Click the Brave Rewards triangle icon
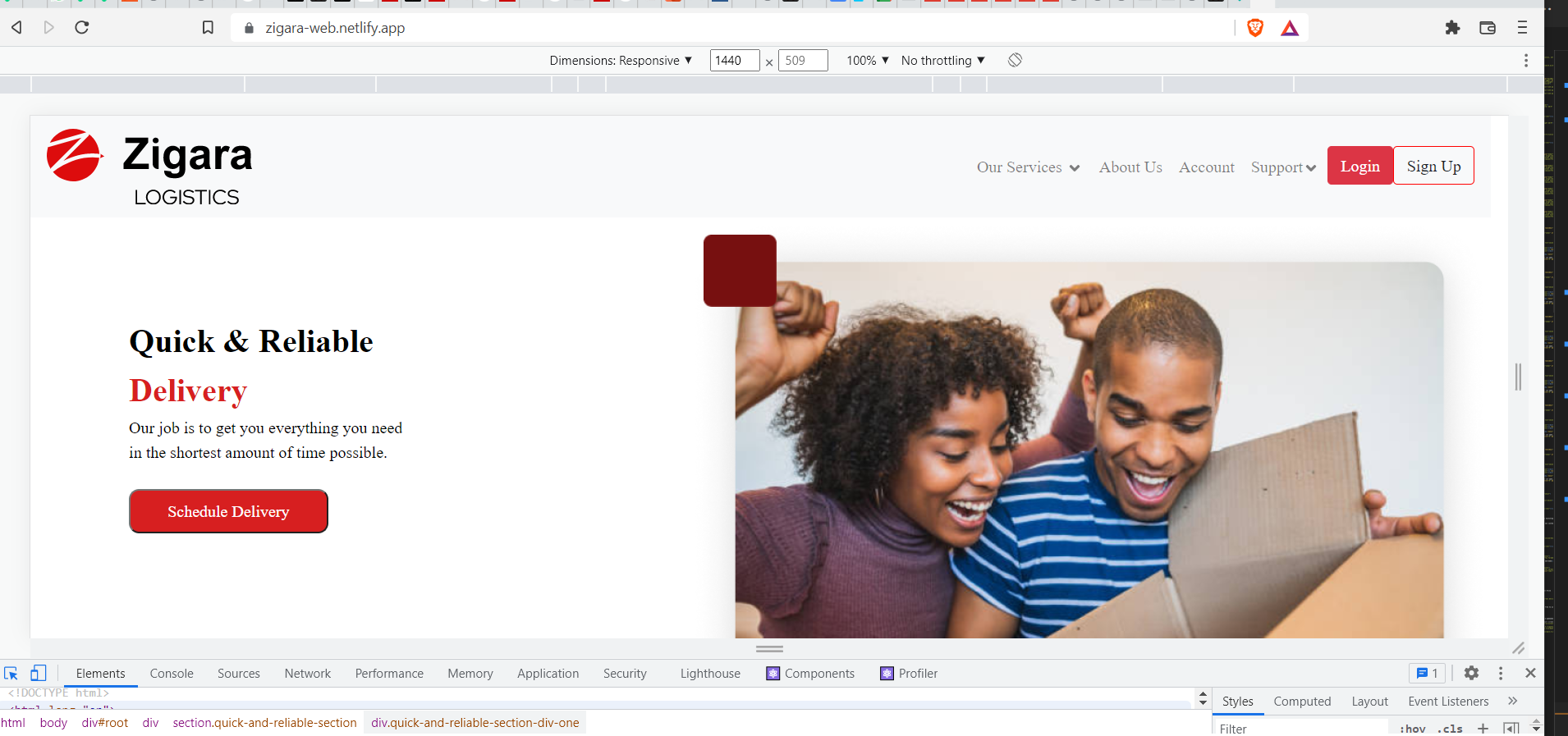 [x=1290, y=28]
